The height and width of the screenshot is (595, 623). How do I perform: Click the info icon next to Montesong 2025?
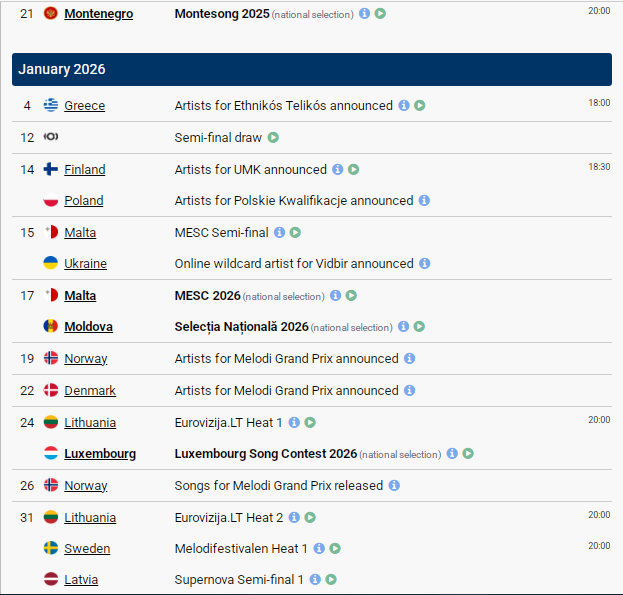tap(364, 14)
